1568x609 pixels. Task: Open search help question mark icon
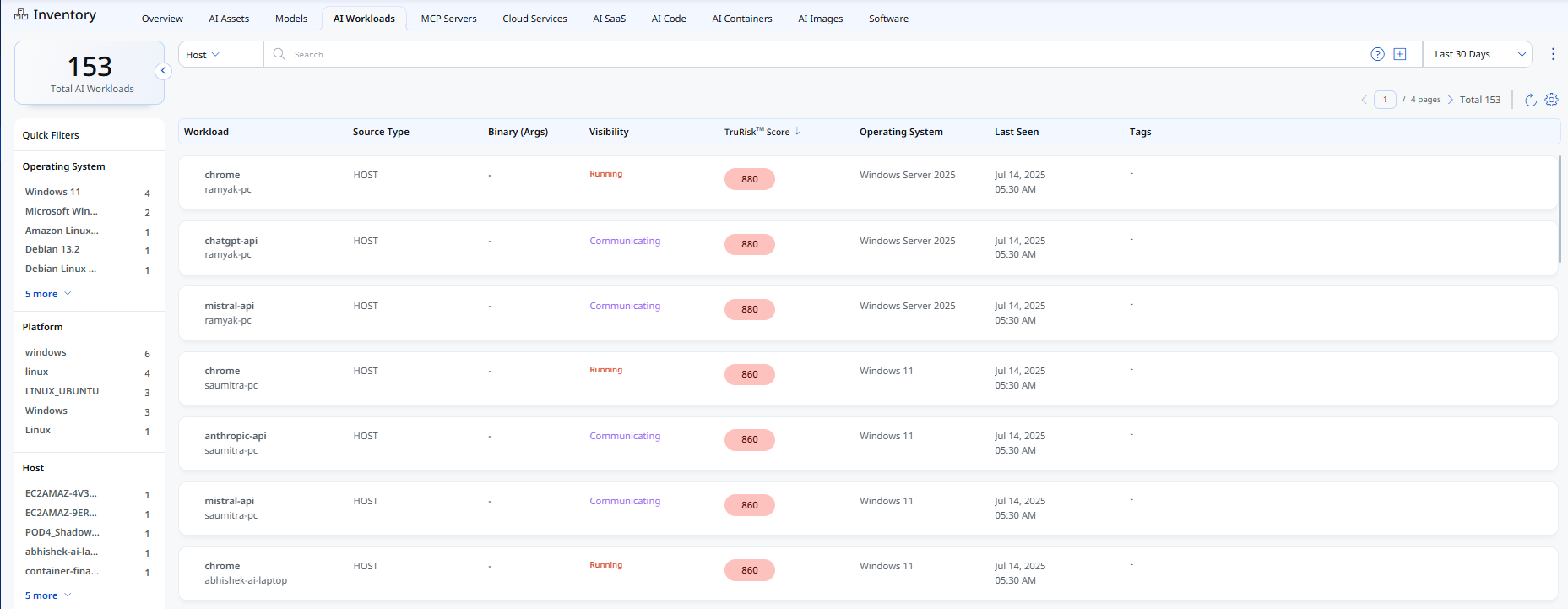pos(1377,54)
